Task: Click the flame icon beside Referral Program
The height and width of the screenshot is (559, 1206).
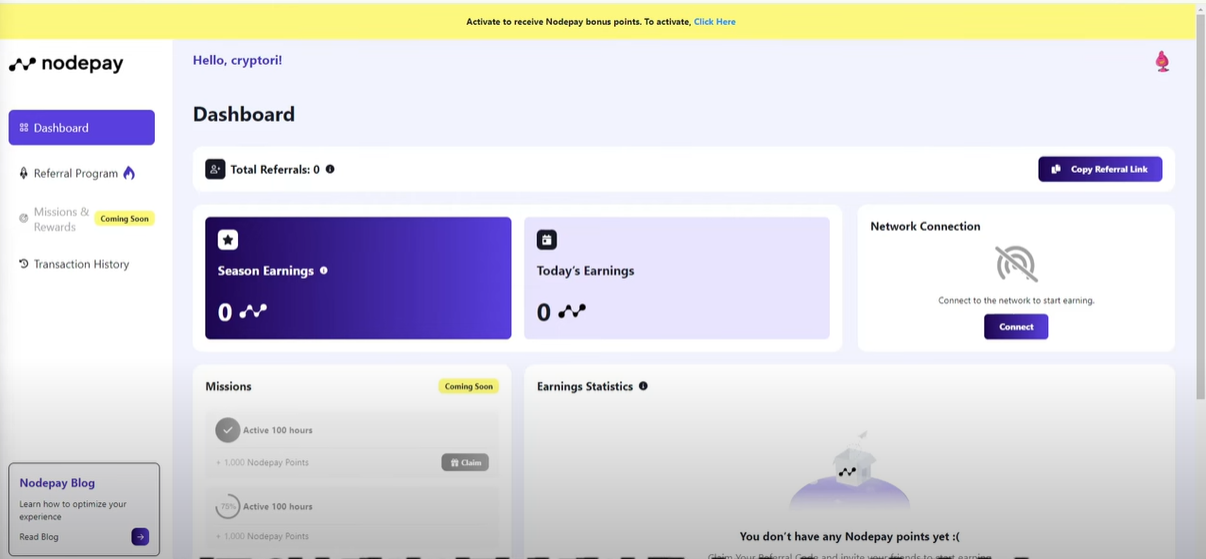Action: 128,173
